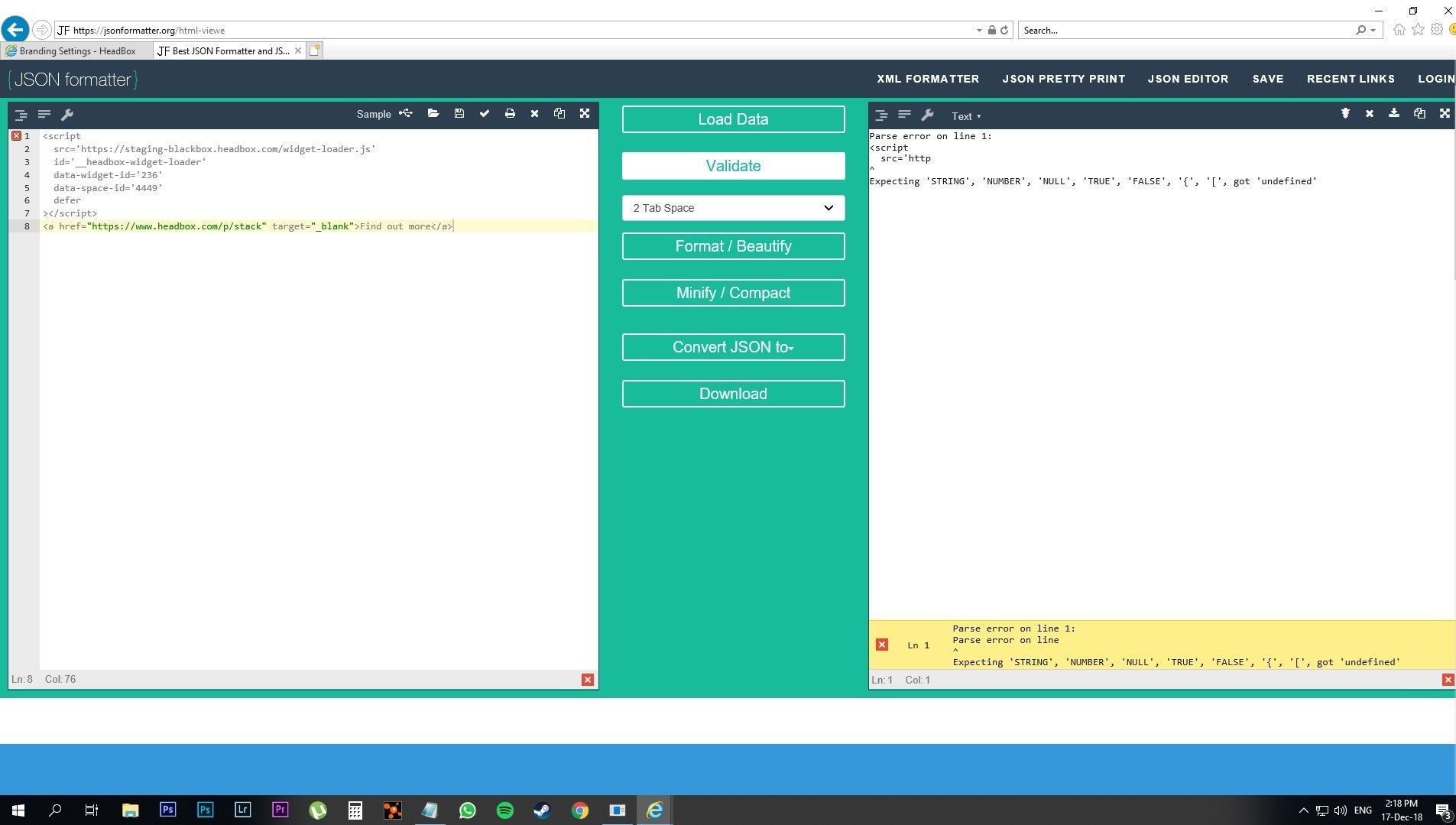Click the checkmark validate icon in input toolbar

click(x=485, y=114)
